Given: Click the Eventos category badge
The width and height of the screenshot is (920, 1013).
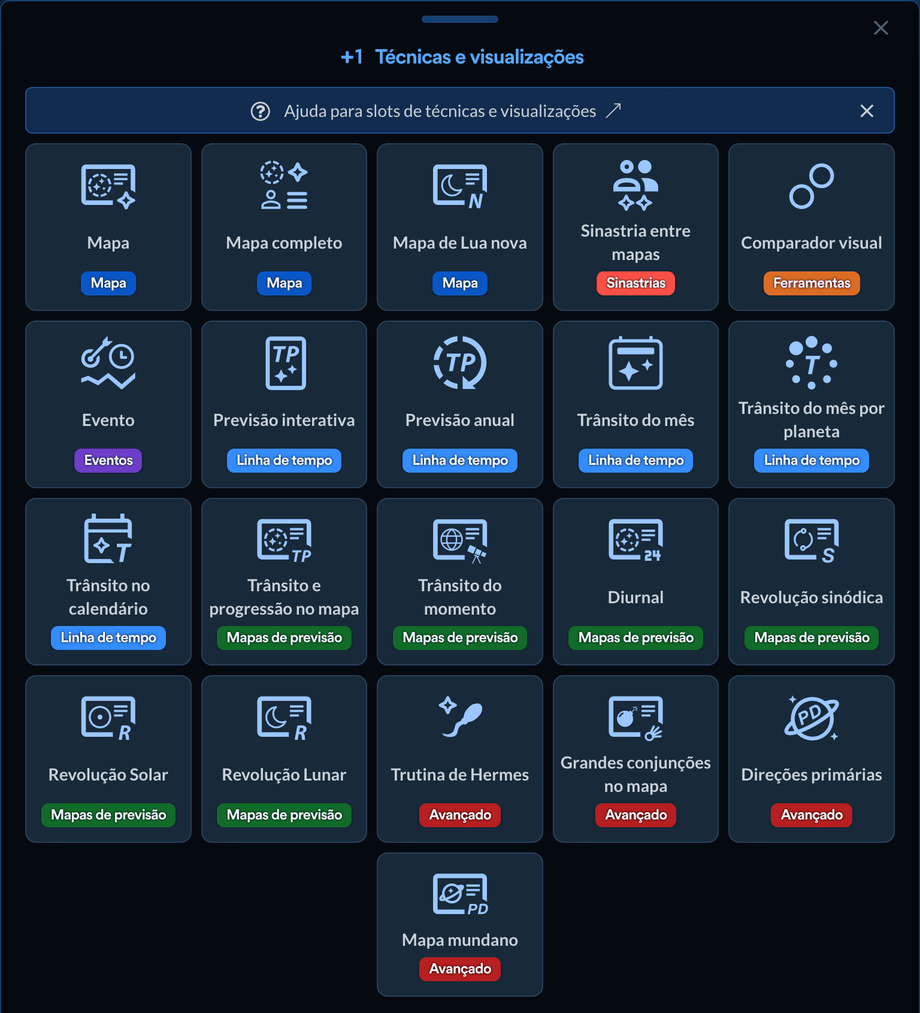Looking at the screenshot, I should (x=108, y=461).
